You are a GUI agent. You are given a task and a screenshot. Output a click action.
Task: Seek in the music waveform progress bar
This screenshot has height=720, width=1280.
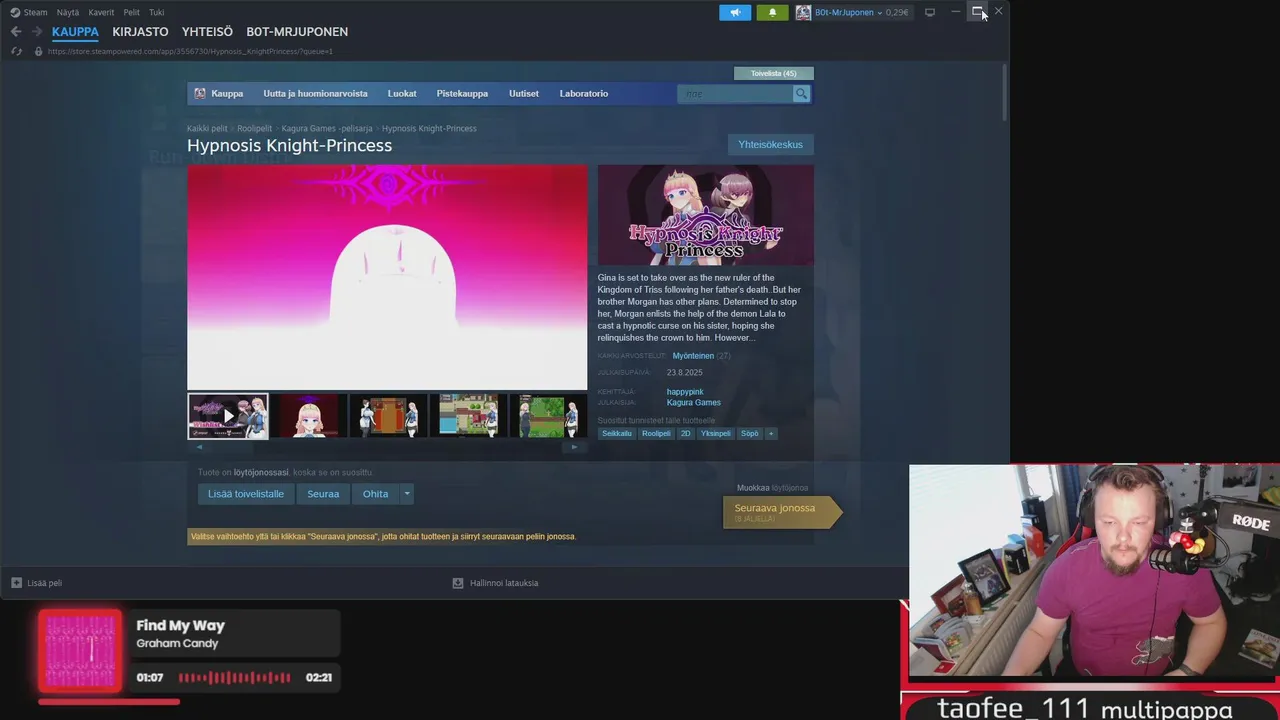(x=235, y=678)
